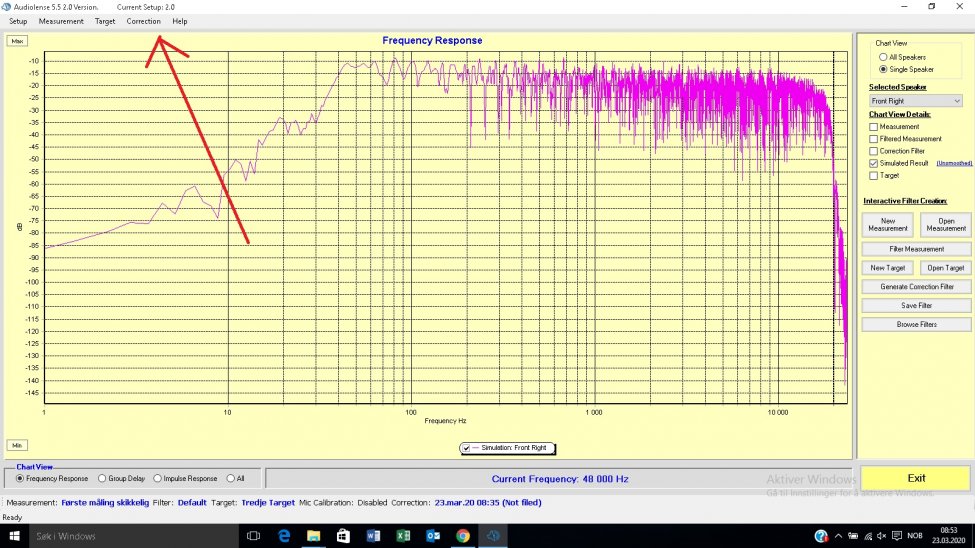Click Open Measurement button
Viewport: 975px width, 548px height.
point(946,225)
